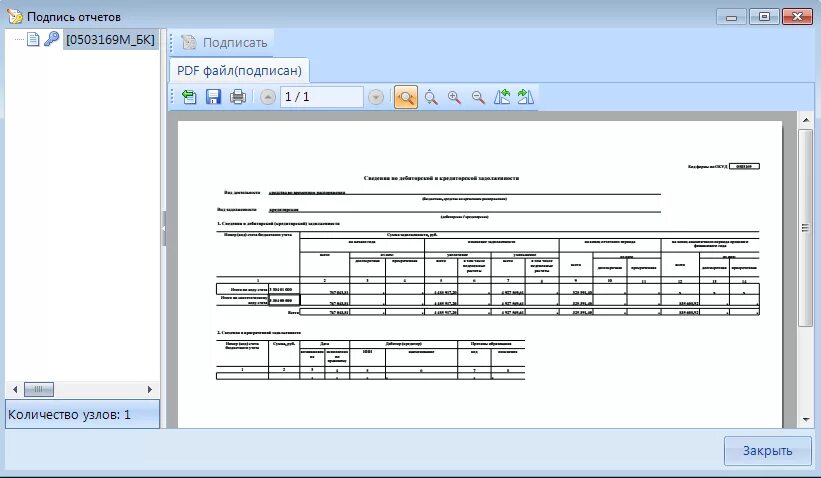Click the report title in the PDF page
This screenshot has height=478, width=821.
click(x=441, y=178)
